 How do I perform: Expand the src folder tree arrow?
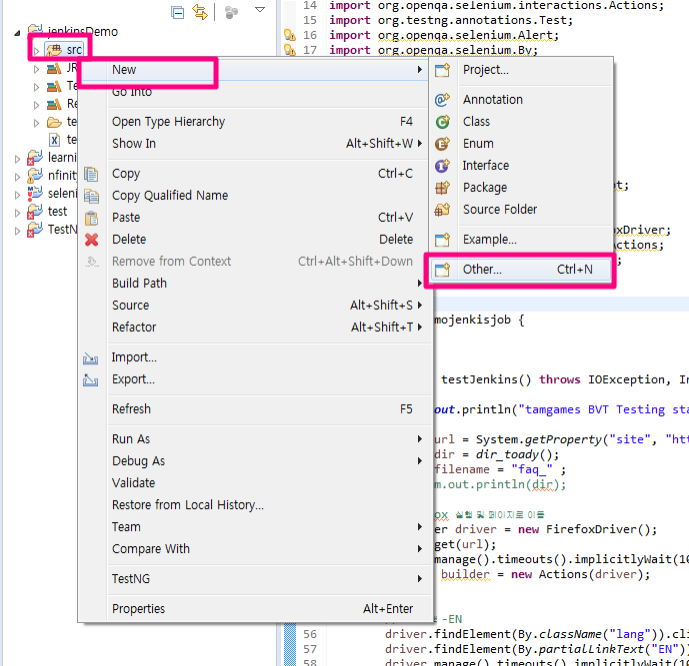coord(37,50)
